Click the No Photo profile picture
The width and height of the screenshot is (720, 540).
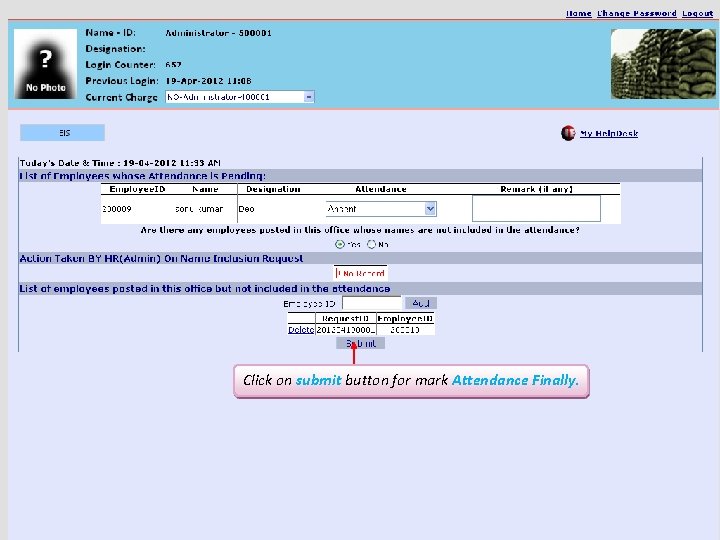click(x=45, y=64)
